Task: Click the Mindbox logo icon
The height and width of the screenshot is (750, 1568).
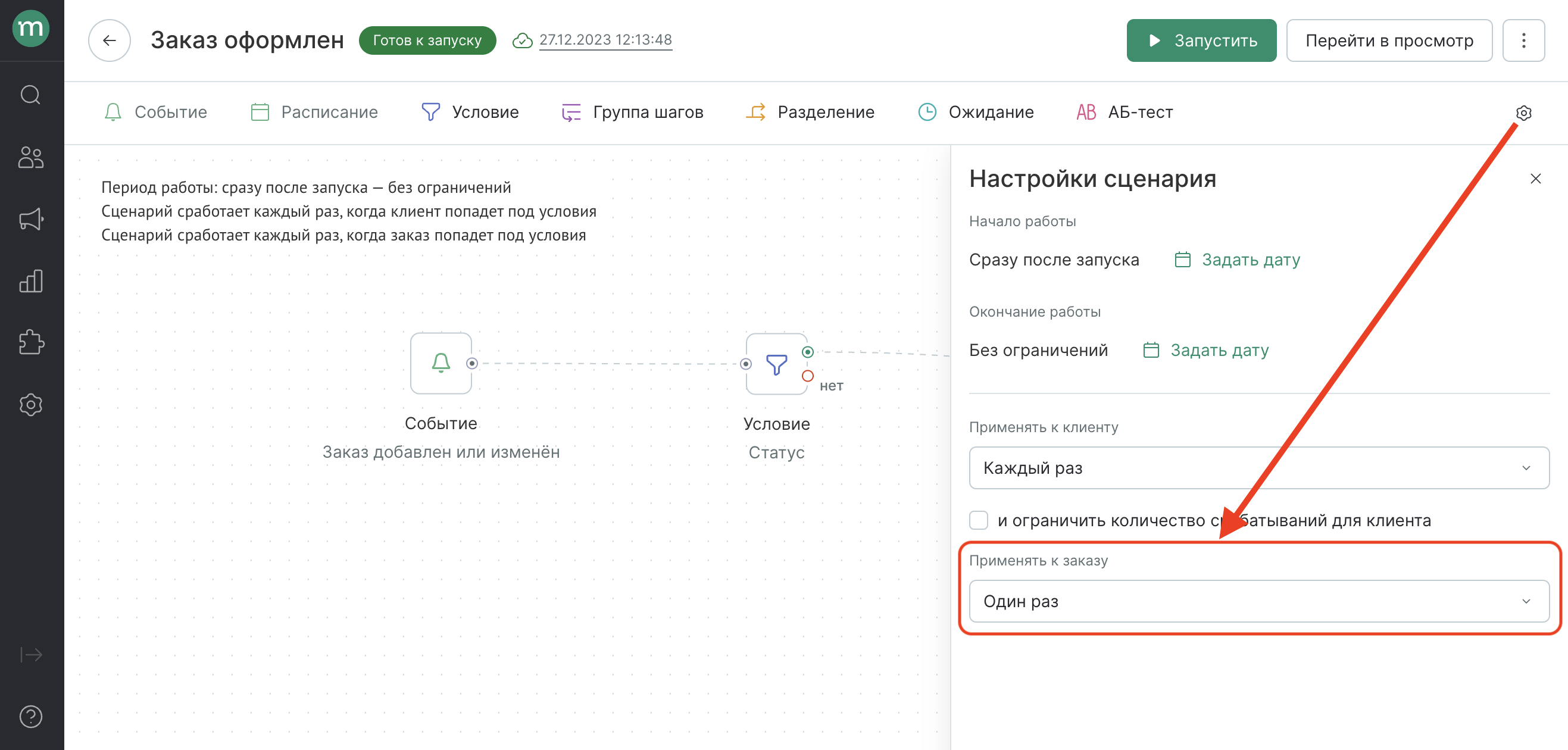Action: click(x=31, y=28)
